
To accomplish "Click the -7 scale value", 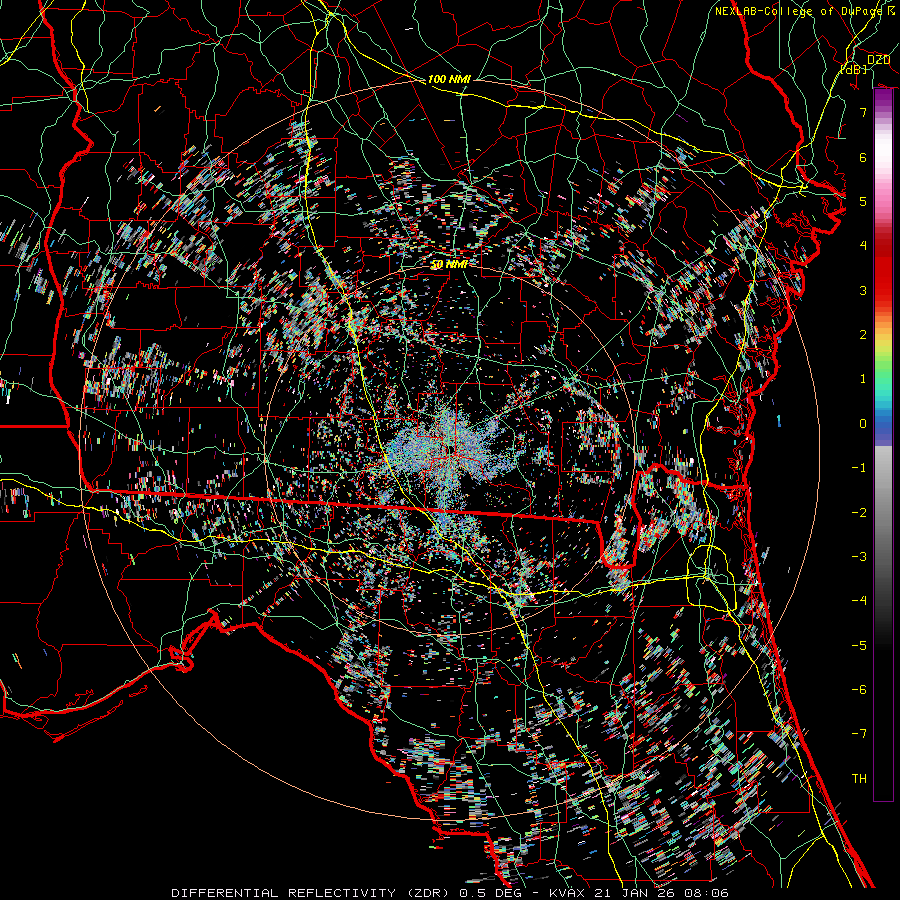I will (859, 734).
